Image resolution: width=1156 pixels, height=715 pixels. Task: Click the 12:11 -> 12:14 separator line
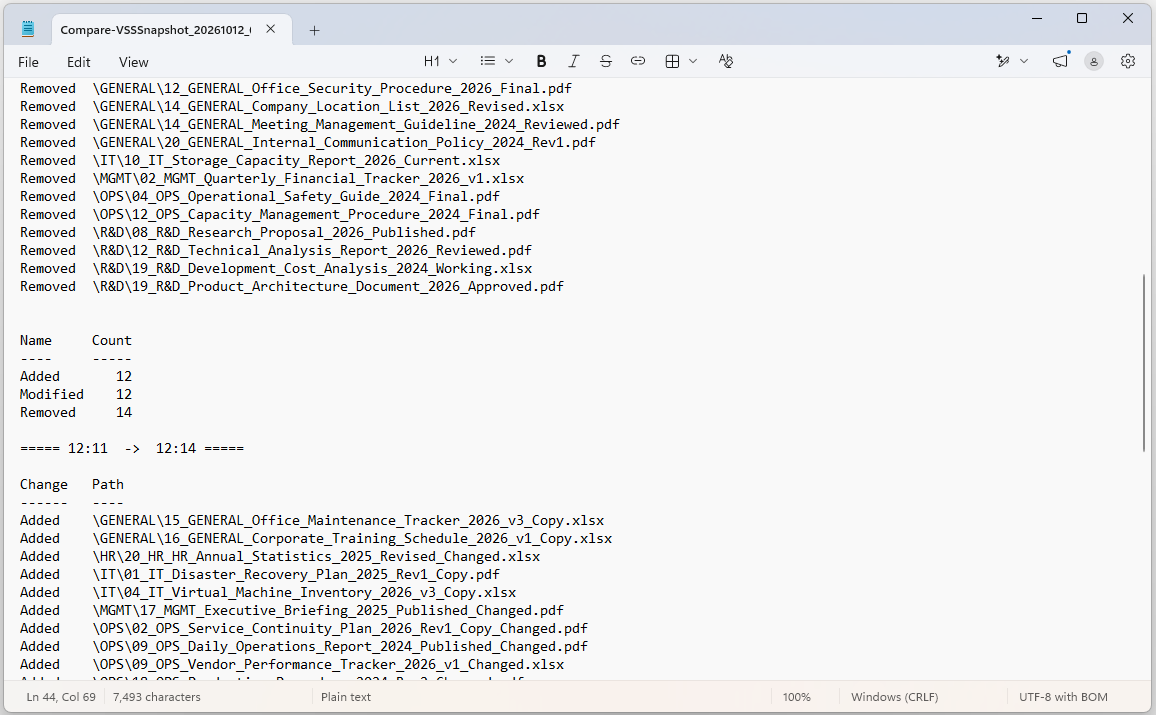click(132, 448)
